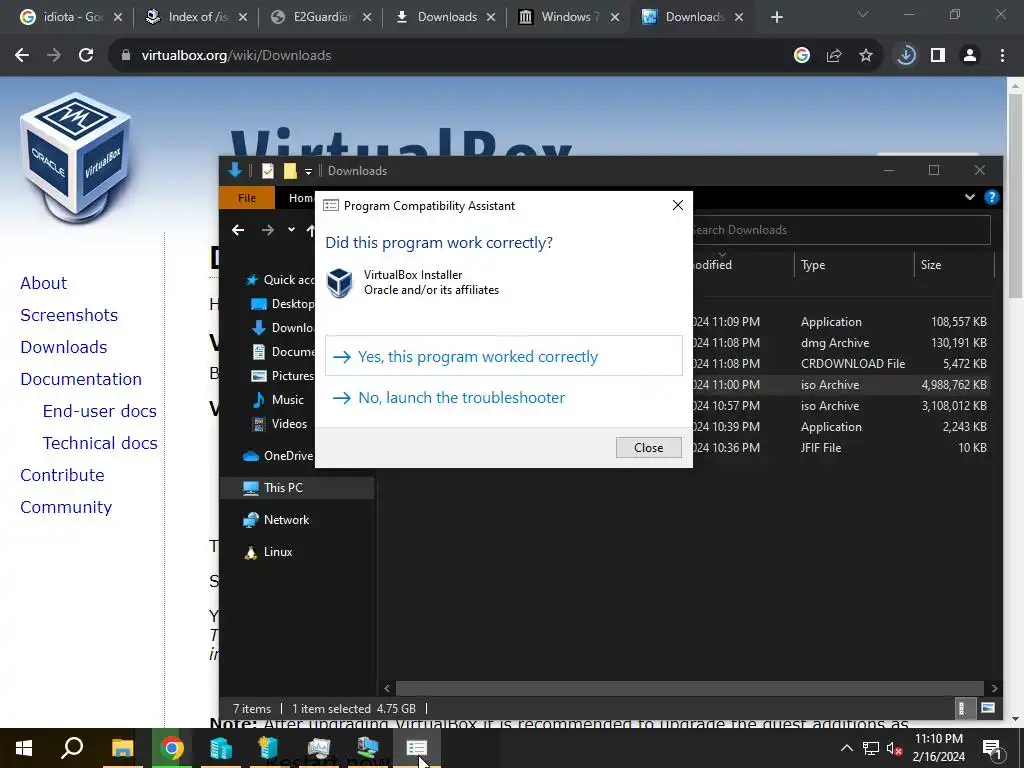
Task: Open the Documentation link in sidebar
Action: 81,379
